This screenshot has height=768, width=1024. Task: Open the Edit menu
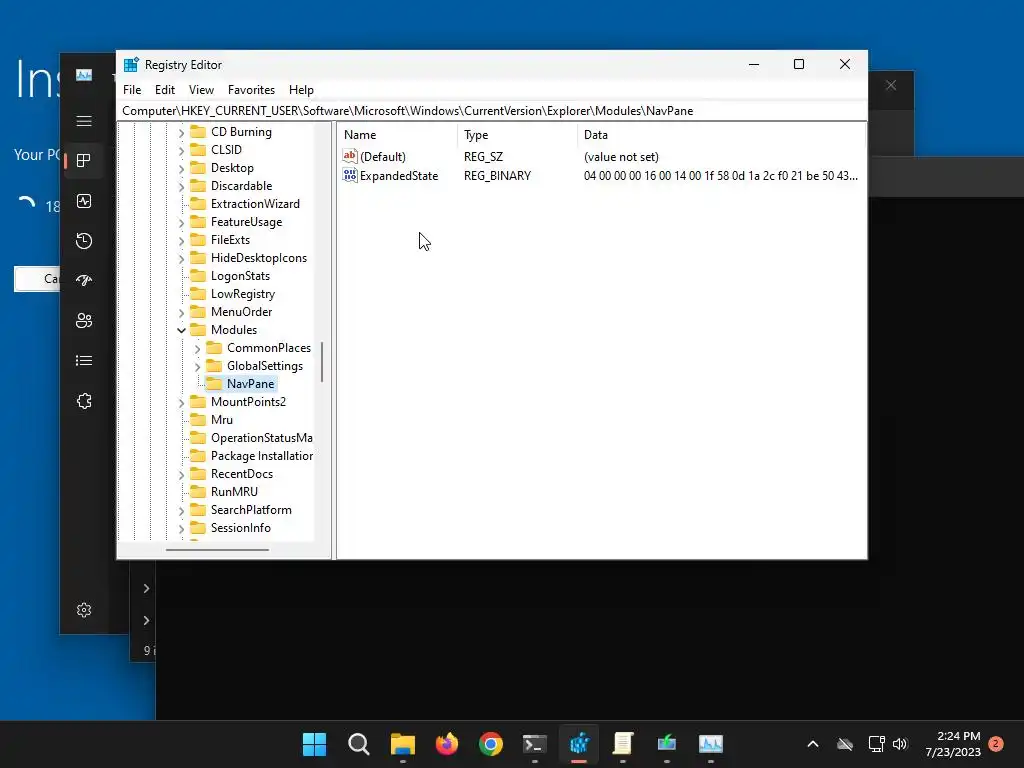tap(165, 90)
